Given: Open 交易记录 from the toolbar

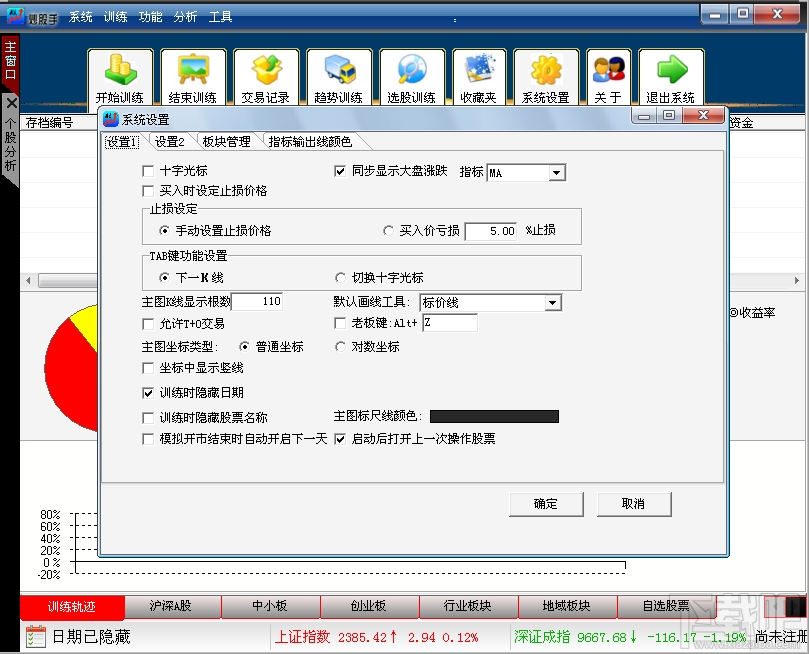Looking at the screenshot, I should [x=265, y=75].
